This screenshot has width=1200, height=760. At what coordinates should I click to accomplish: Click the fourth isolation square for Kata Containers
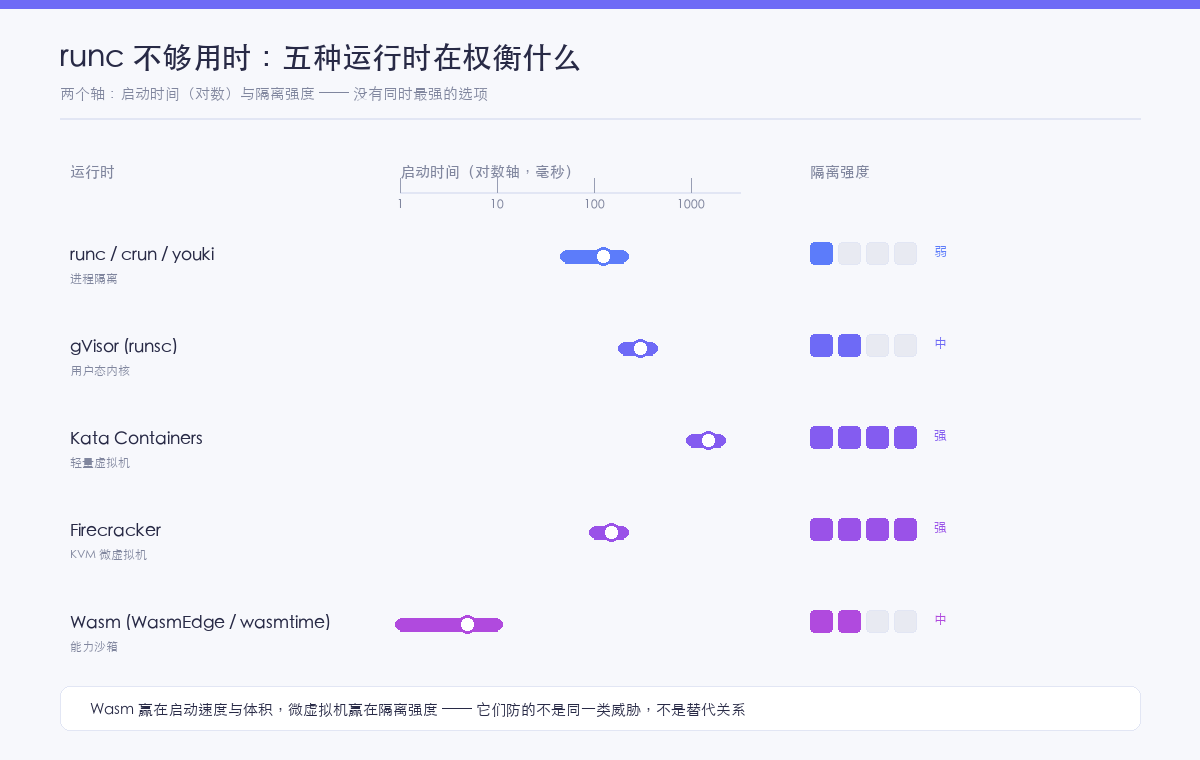tap(905, 438)
